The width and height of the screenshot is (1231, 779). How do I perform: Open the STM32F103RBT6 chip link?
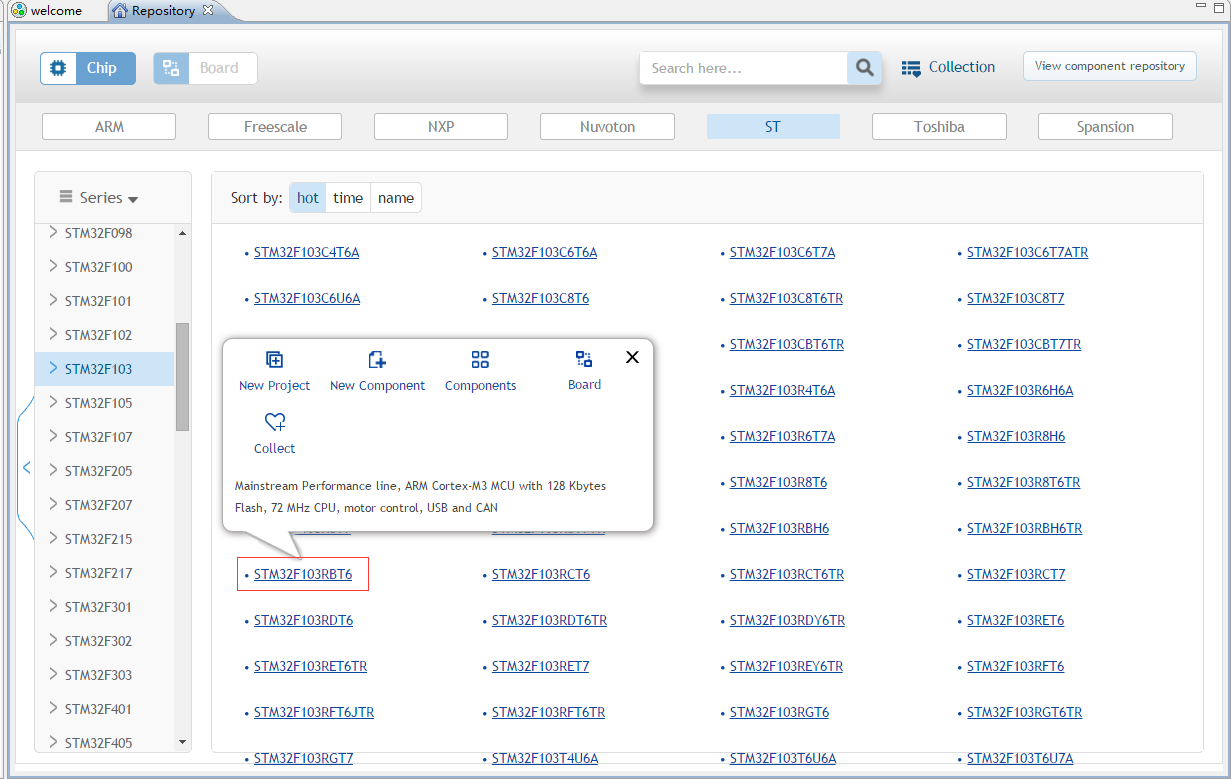click(x=303, y=574)
